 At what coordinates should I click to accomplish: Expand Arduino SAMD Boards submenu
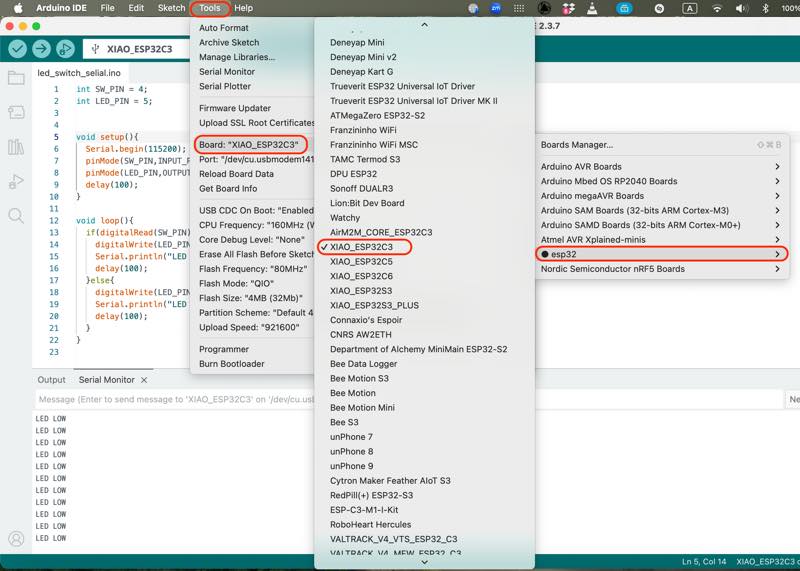(x=662, y=225)
